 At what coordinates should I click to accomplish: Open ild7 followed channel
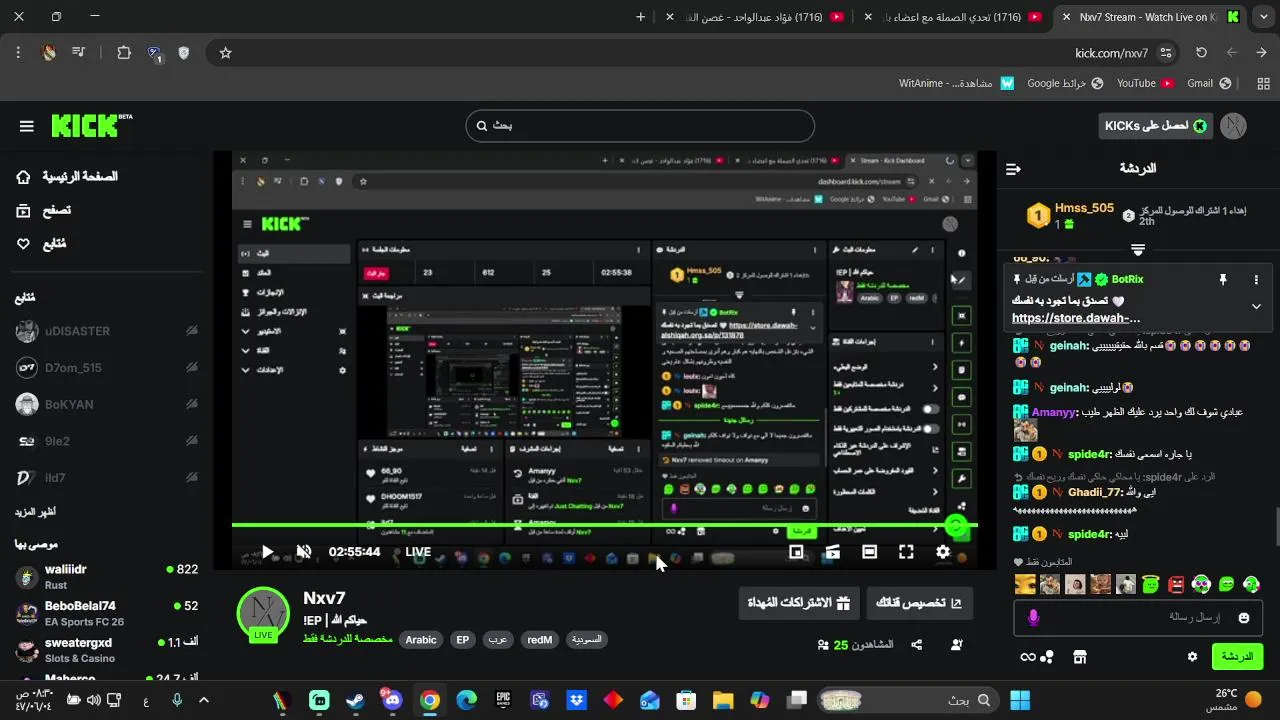(105, 478)
